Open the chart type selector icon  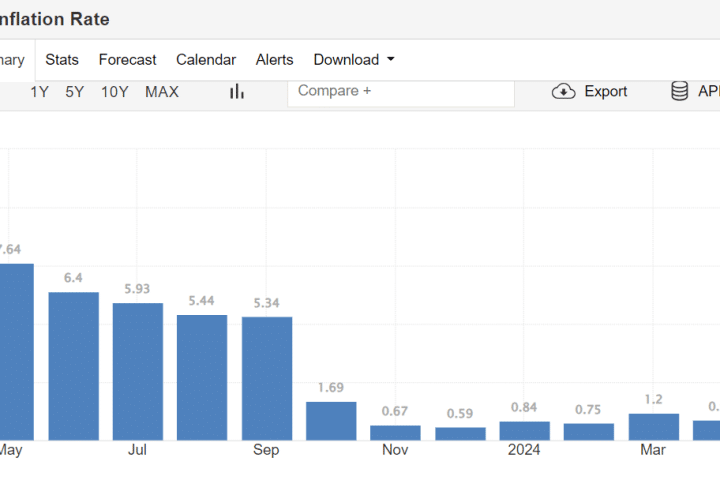point(237,92)
